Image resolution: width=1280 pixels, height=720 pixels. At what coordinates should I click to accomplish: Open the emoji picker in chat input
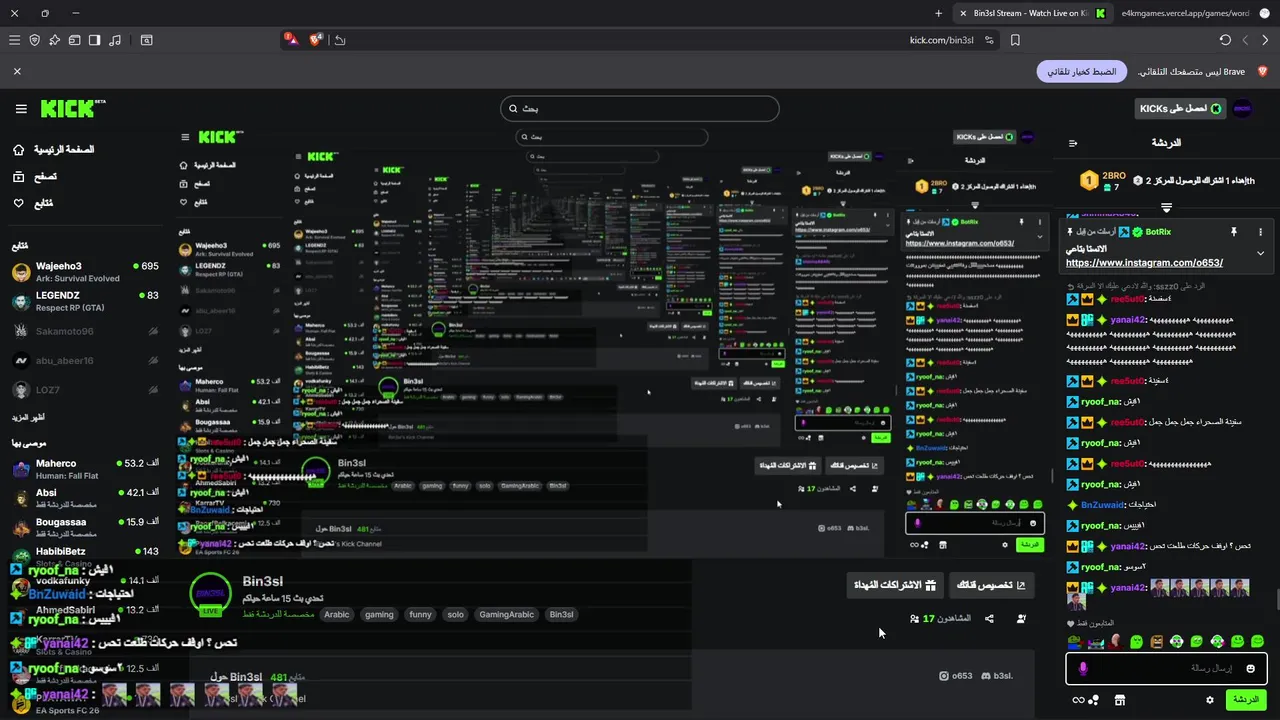[1250, 668]
